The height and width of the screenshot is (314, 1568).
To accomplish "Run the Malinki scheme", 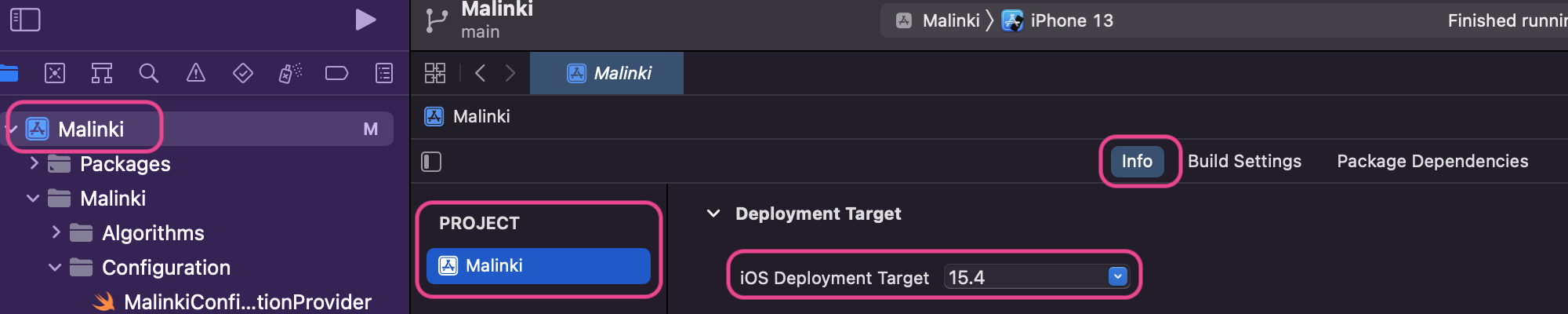I will pos(365,20).
